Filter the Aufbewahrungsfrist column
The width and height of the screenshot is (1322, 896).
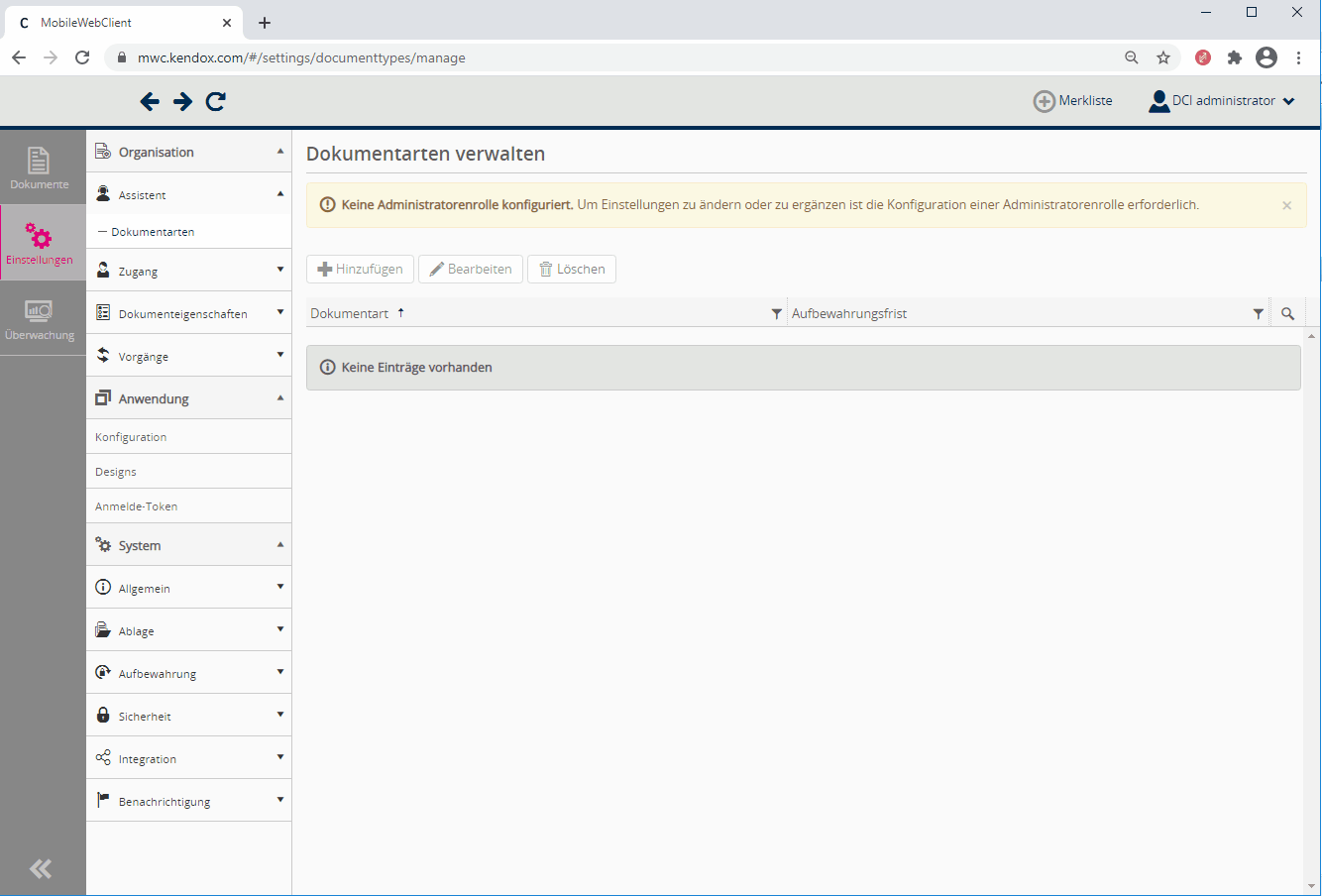1258,313
